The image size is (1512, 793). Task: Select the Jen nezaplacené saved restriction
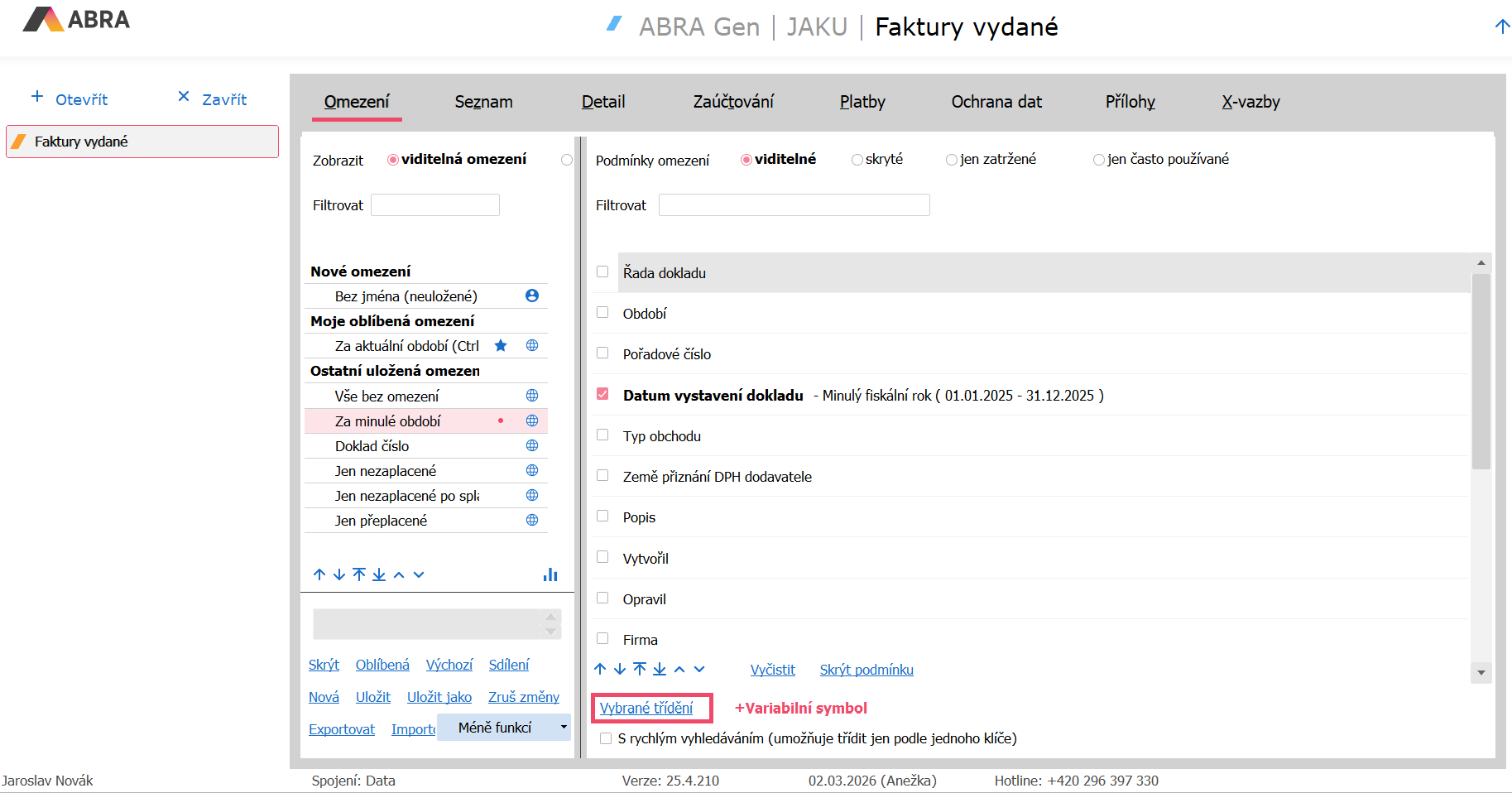(426, 470)
